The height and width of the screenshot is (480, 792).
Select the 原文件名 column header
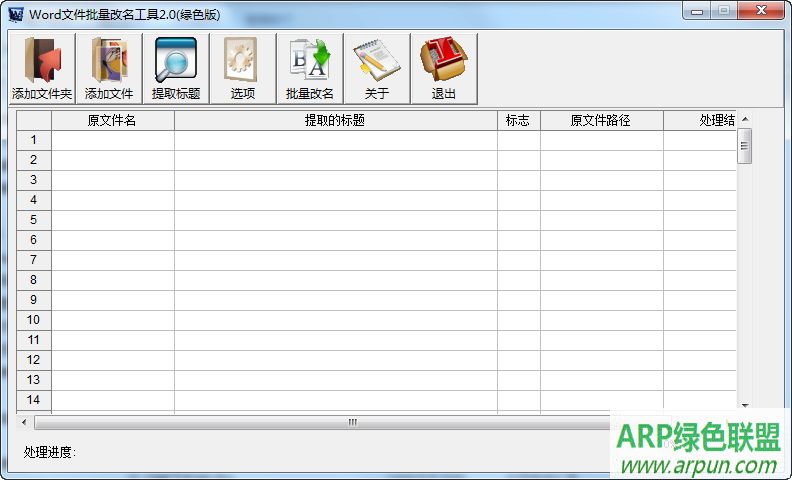pos(113,120)
